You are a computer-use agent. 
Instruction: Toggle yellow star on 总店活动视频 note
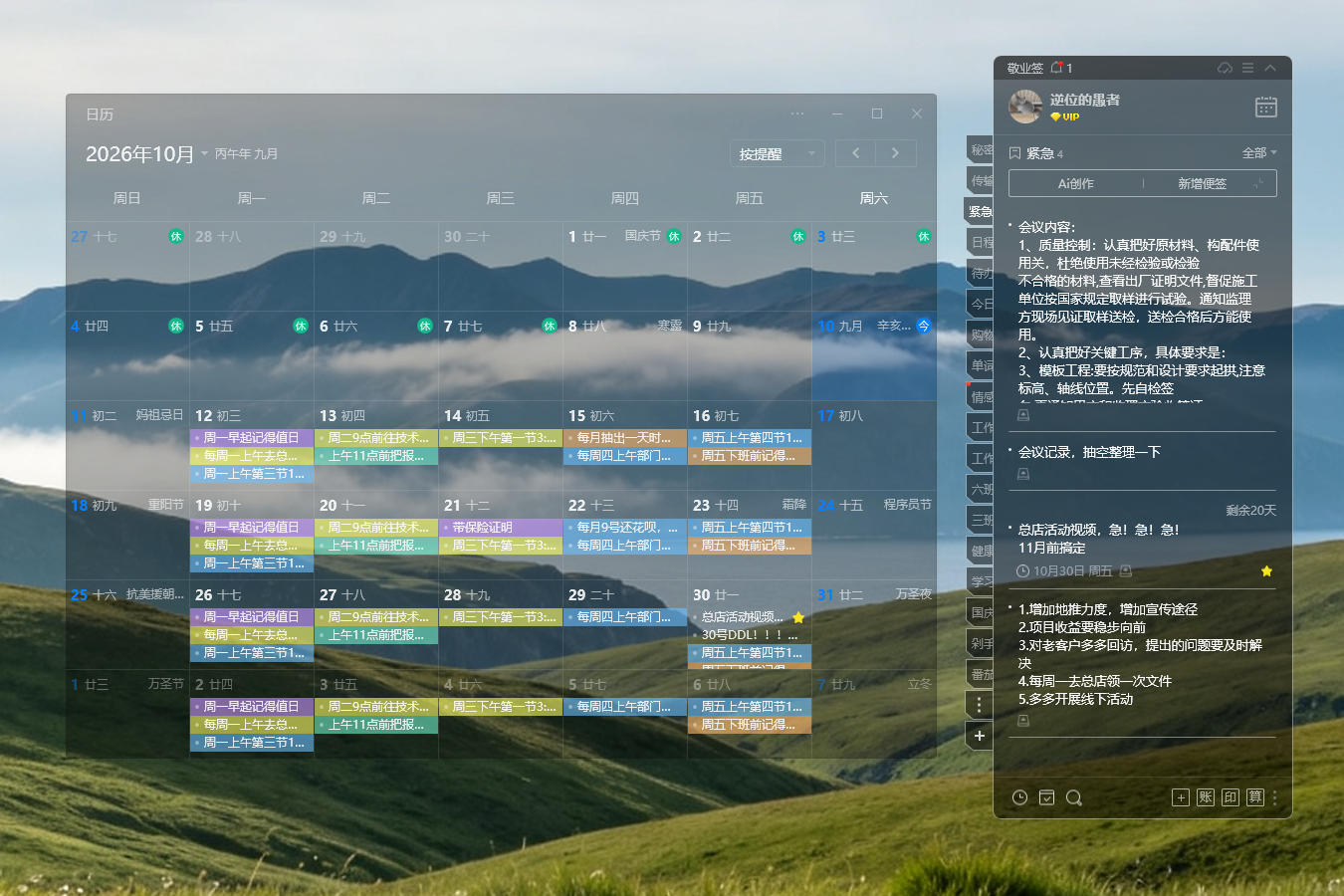coord(1266,571)
